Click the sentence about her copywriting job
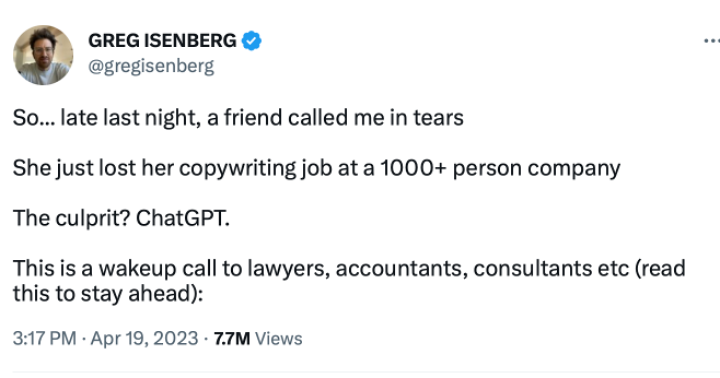 (316, 169)
